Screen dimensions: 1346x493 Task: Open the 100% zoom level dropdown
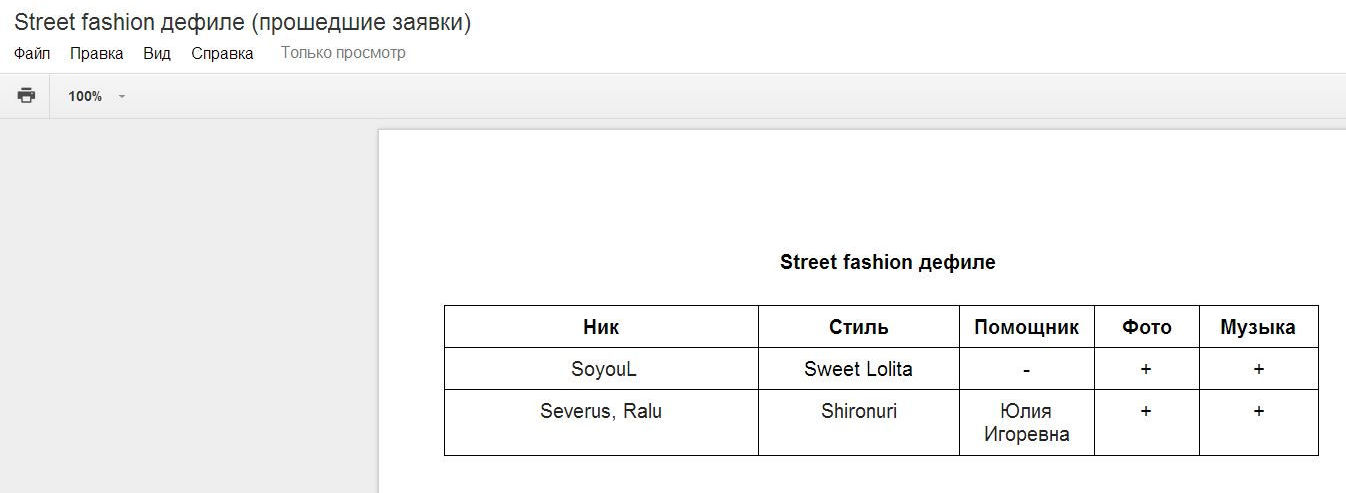96,96
